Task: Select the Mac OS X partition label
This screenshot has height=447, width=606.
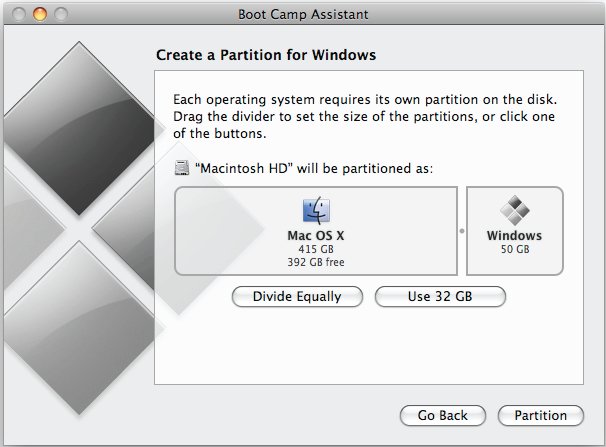Action: (315, 236)
